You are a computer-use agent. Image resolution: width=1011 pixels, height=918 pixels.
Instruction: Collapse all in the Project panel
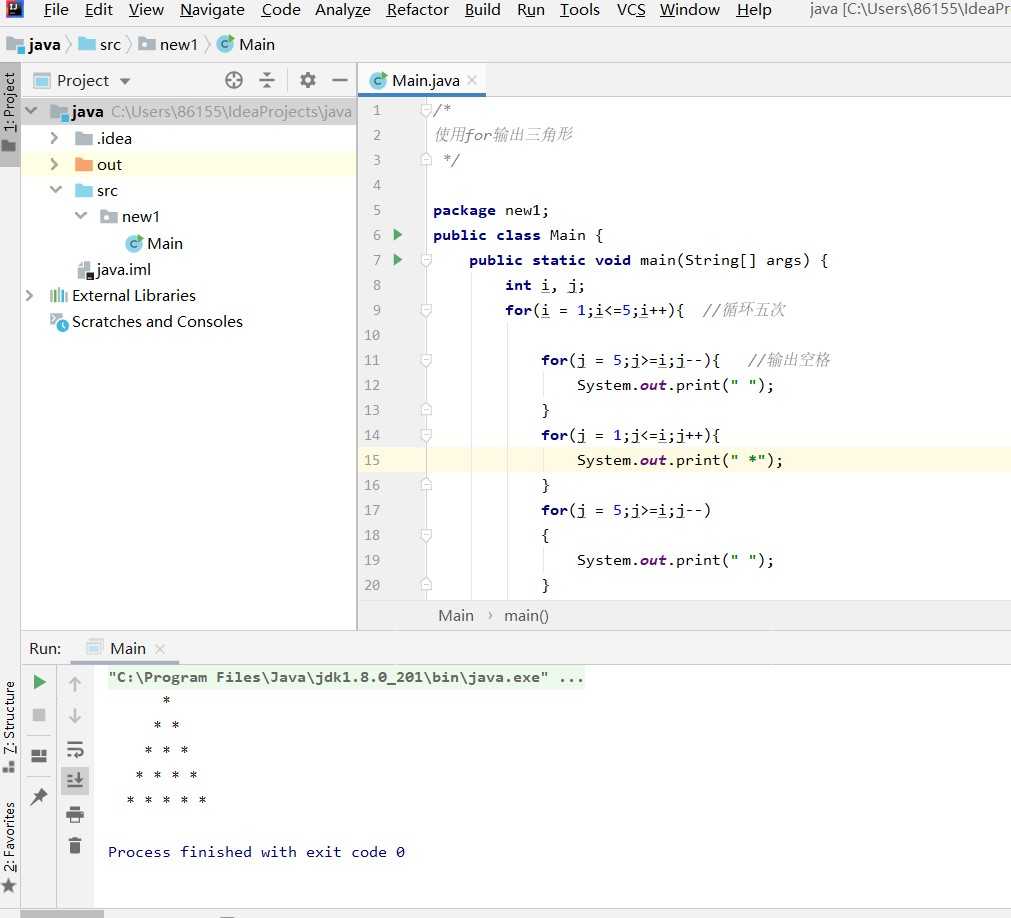[267, 80]
